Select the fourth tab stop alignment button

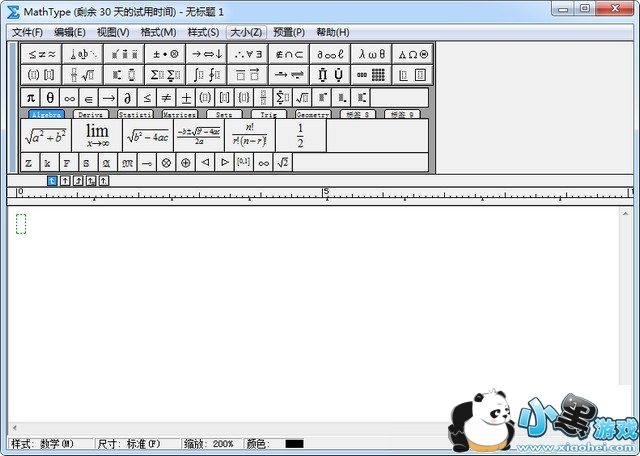coord(91,180)
